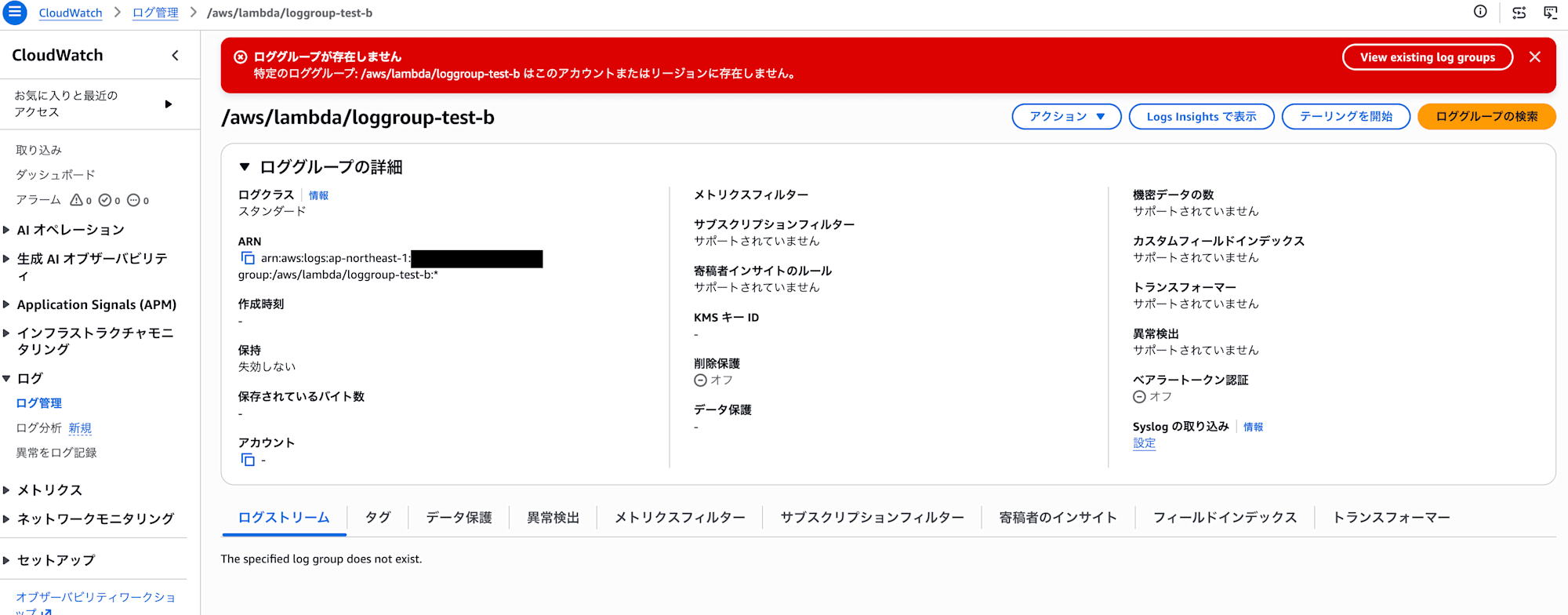Screen dimensions: 1568x615
Task: Open the CloudShell screen icon at top right
Action: (1550, 13)
